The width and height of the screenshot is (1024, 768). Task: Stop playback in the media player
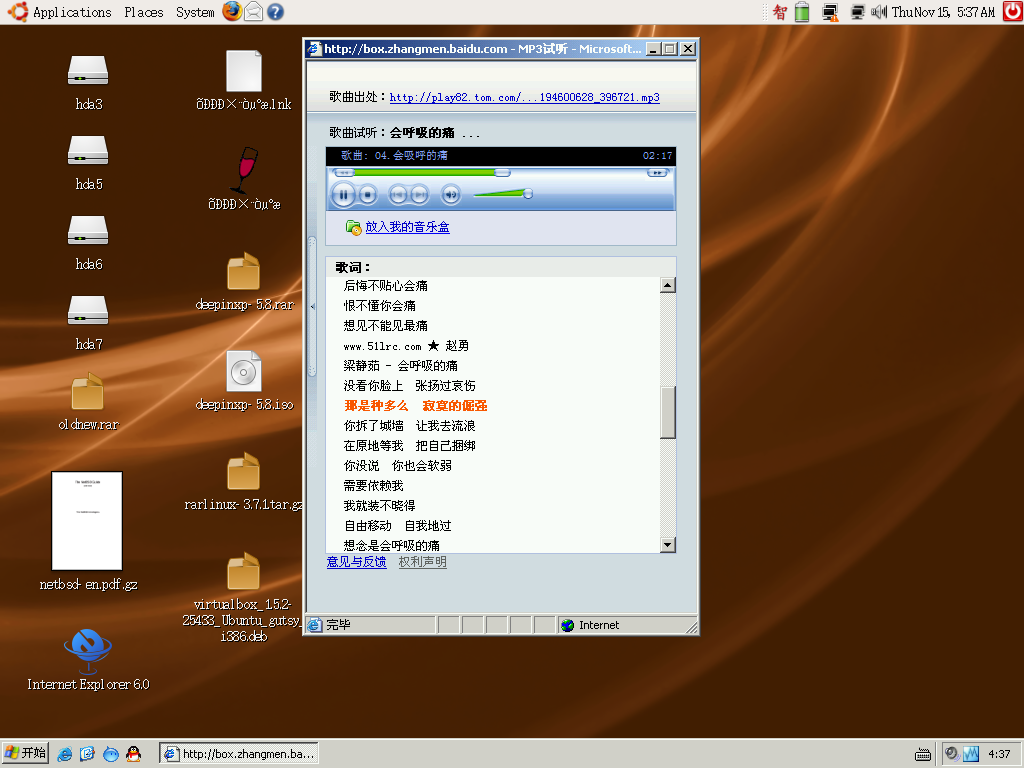pyautogui.click(x=368, y=195)
